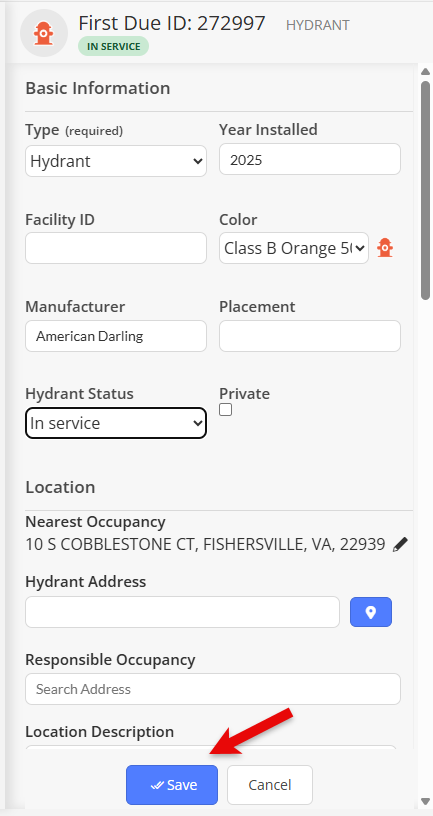Viewport: 433px width, 816px height.
Task: Click the scrollbar up arrow
Action: pos(425,70)
